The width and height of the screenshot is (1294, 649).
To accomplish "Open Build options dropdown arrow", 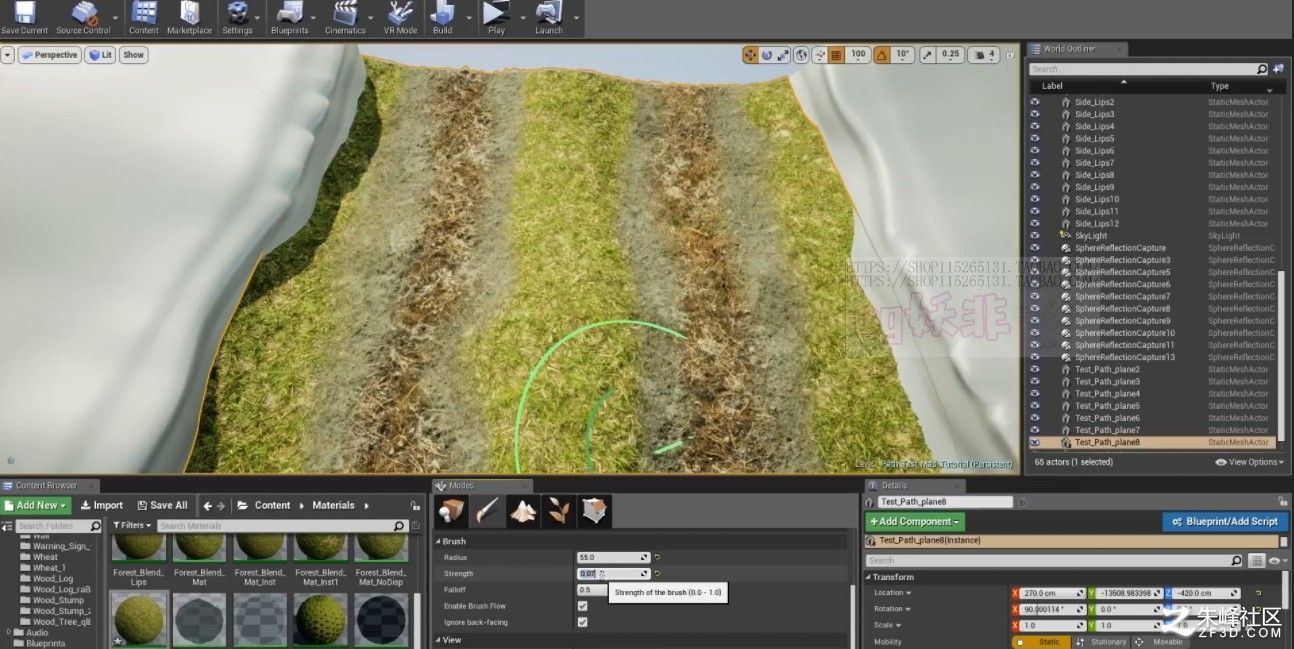I will tap(467, 17).
